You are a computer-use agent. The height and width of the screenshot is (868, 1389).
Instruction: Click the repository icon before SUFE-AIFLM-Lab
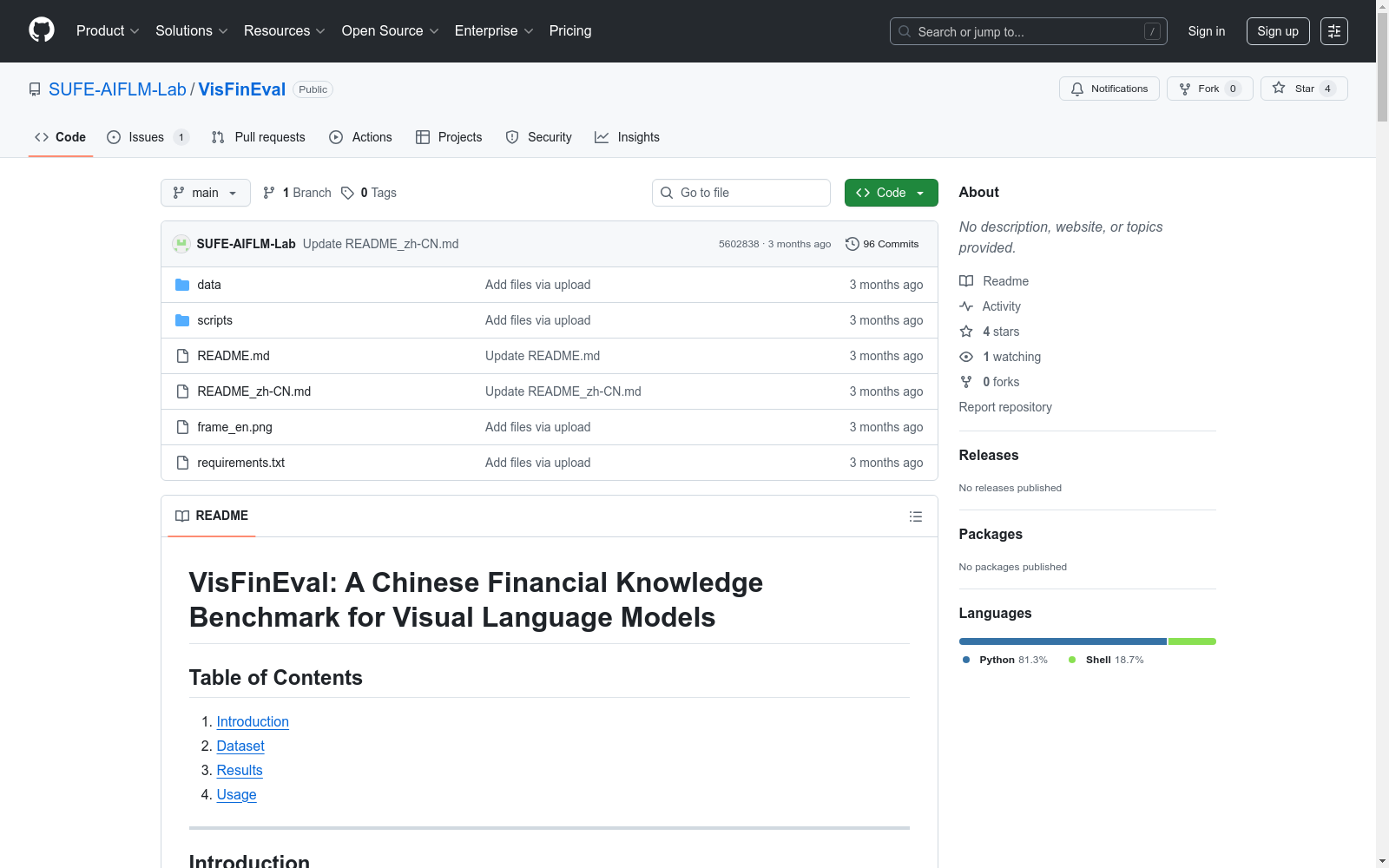[35, 89]
